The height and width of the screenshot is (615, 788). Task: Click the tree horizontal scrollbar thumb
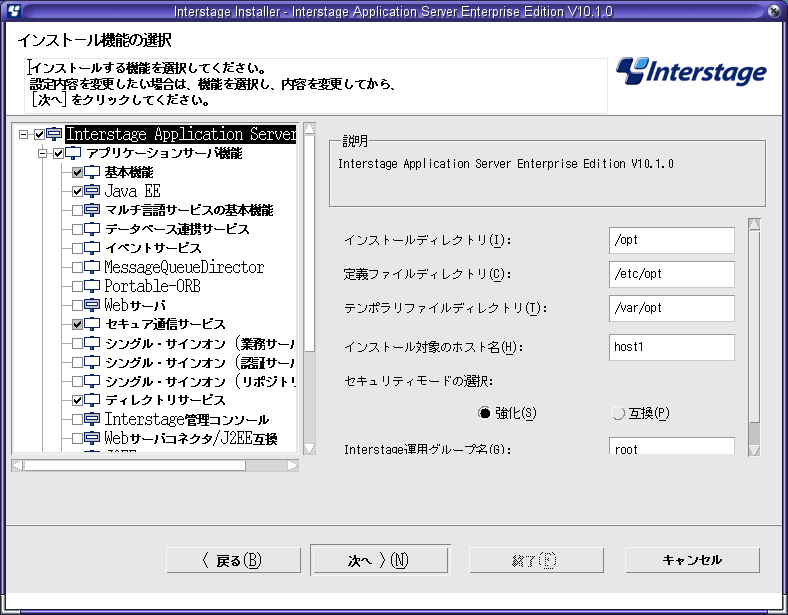[135, 466]
